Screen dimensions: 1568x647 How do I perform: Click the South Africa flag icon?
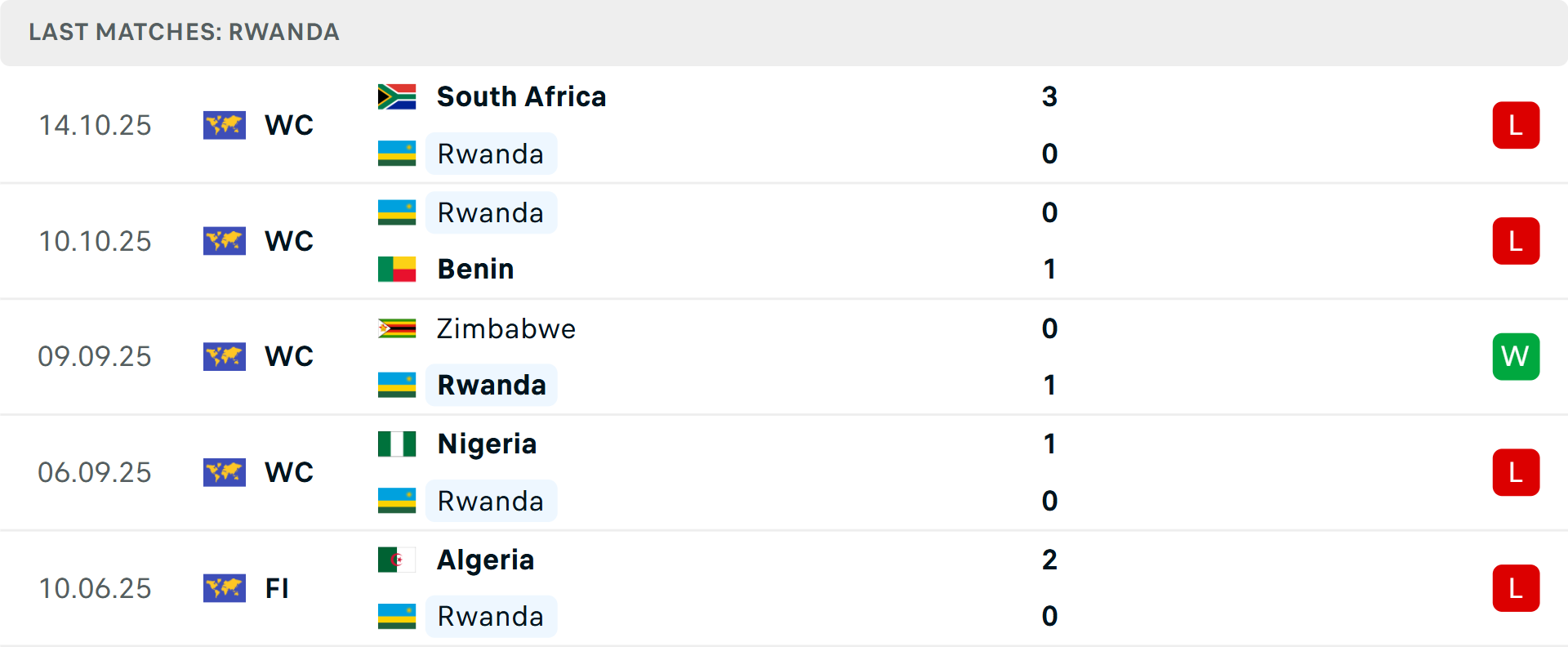397,96
